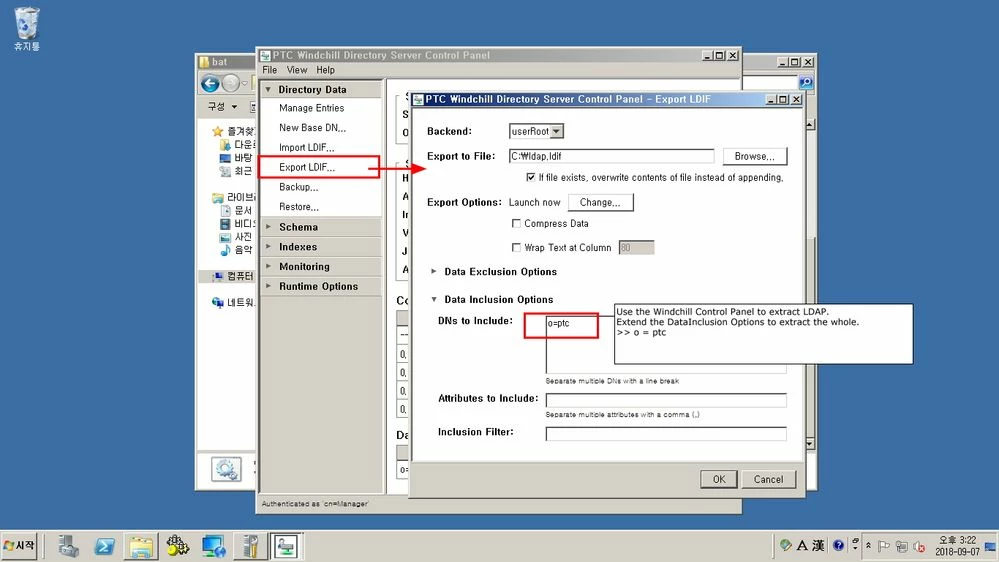Click the network status tray icon
Viewport: 999px width, 562px height.
coord(902,546)
